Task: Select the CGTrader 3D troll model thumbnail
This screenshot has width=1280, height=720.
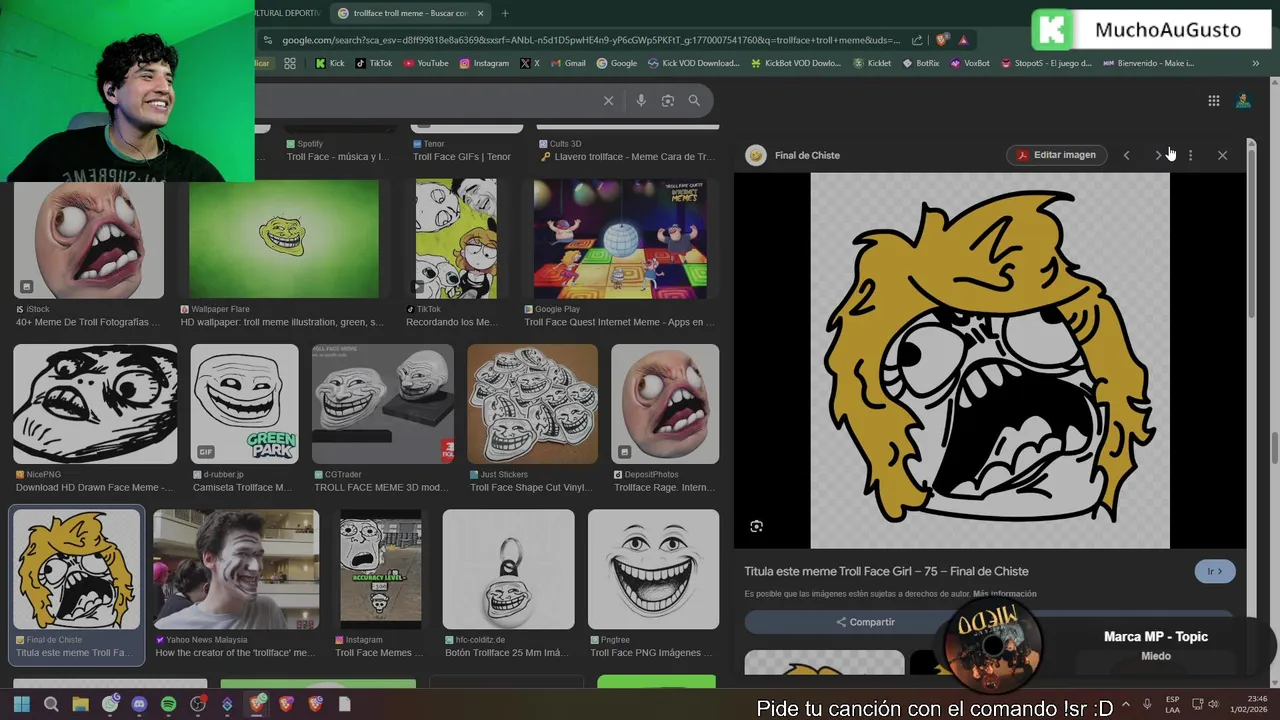Action: (x=383, y=404)
